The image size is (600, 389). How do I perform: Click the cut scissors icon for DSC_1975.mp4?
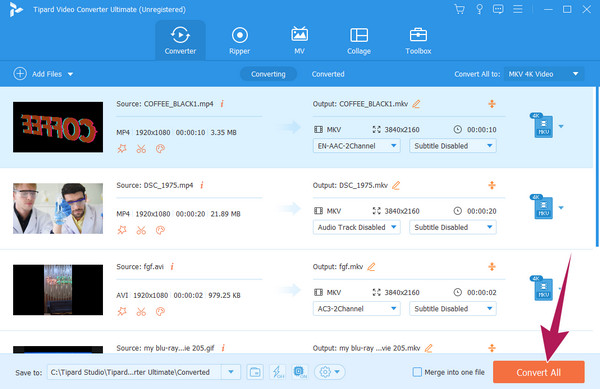pyautogui.click(x=141, y=230)
